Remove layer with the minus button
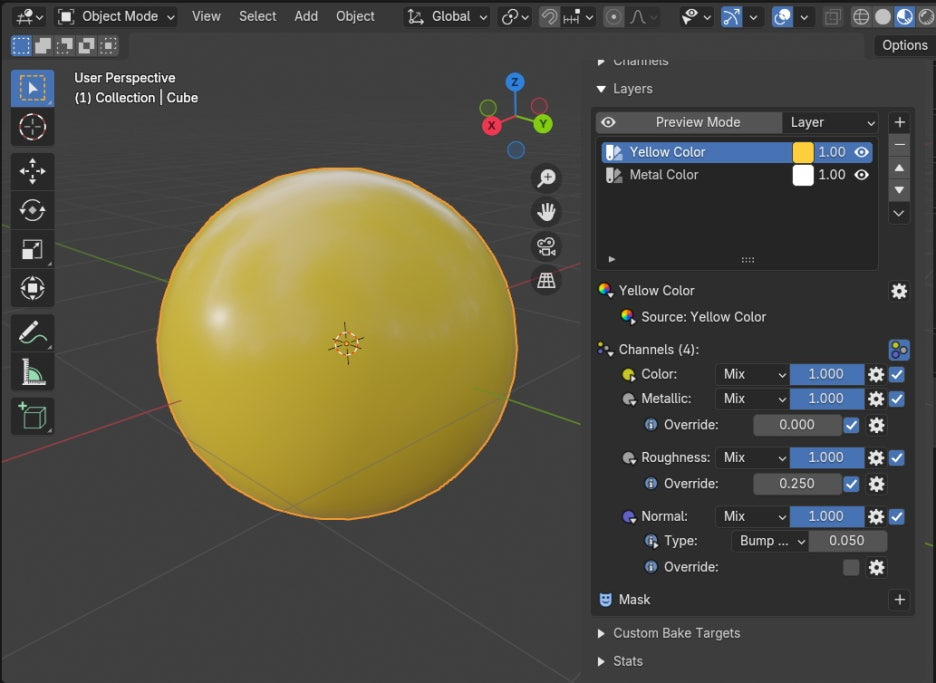Image resolution: width=936 pixels, height=683 pixels. pos(900,145)
